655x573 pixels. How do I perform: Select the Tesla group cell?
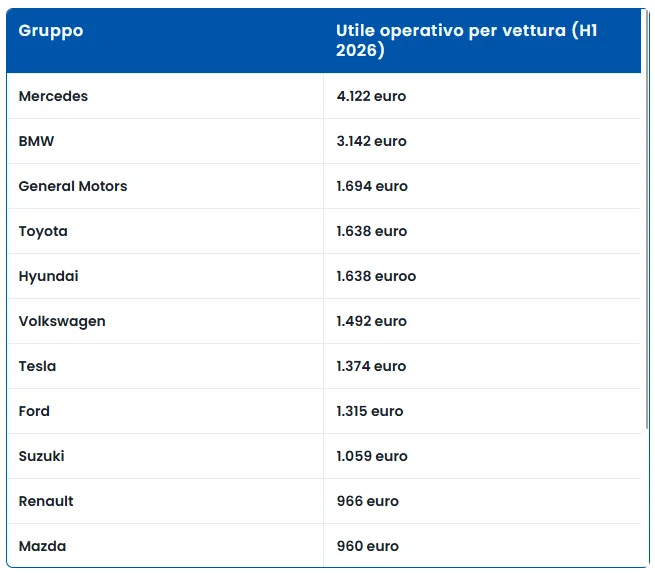tap(37, 366)
